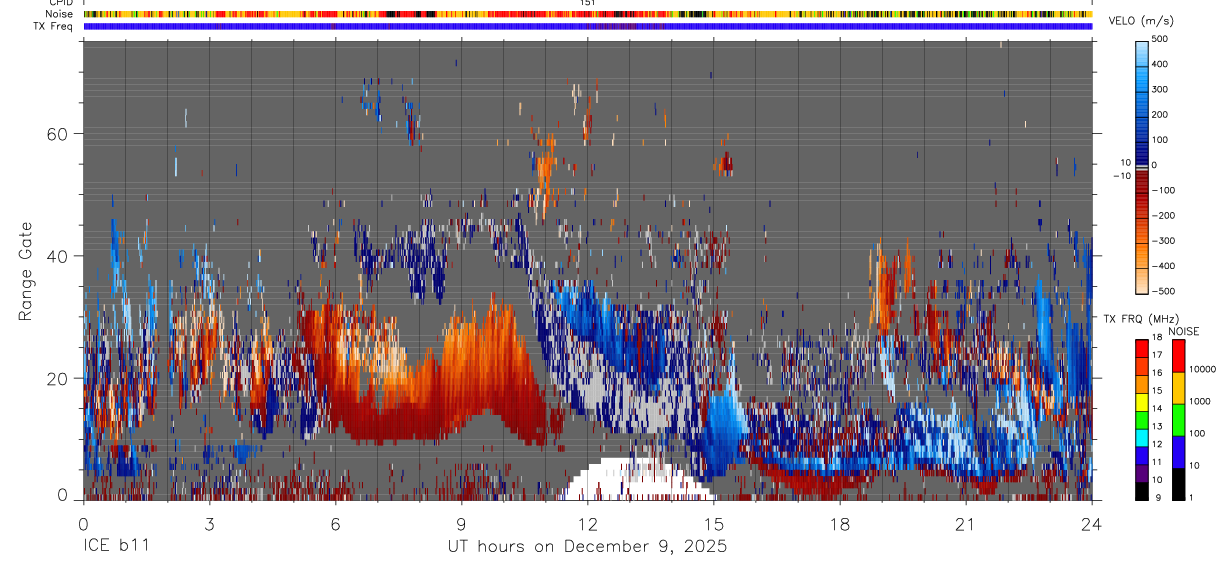
Task: Click the 10000 label in NOISE legend
Action: tap(1201, 369)
